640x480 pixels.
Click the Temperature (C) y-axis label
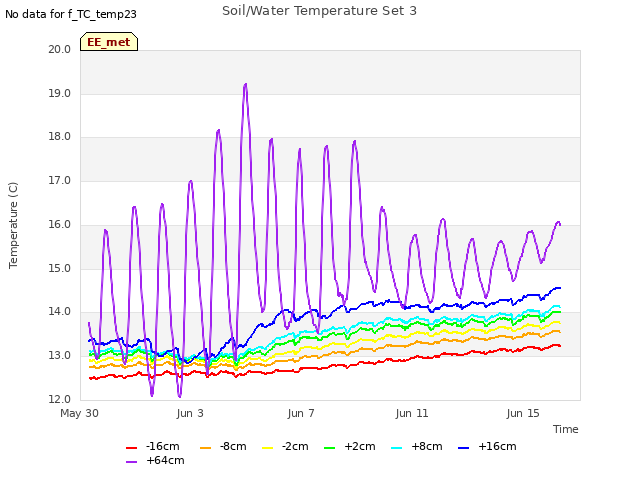click(x=13, y=225)
